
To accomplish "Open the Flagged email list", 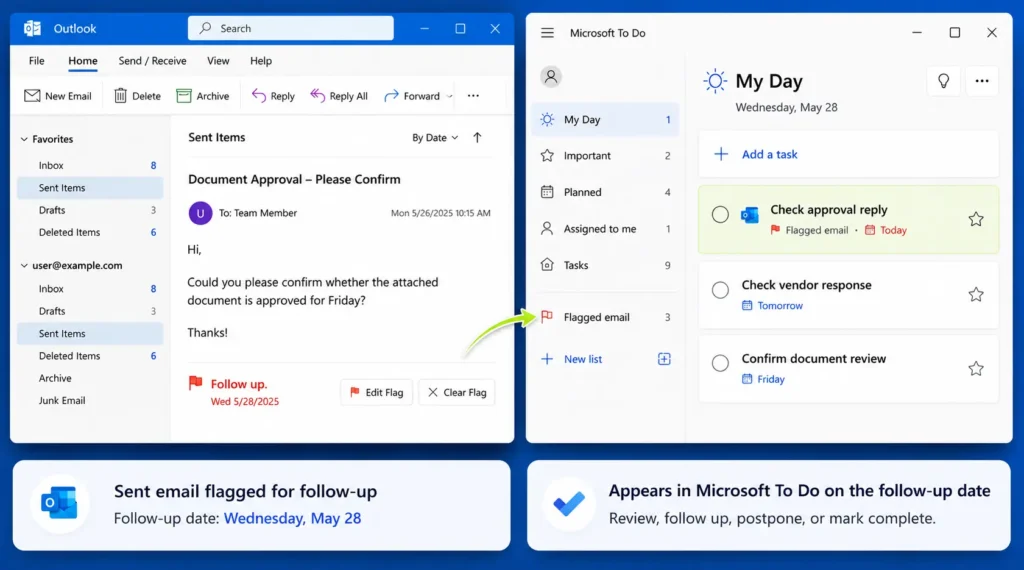I will 605,317.
